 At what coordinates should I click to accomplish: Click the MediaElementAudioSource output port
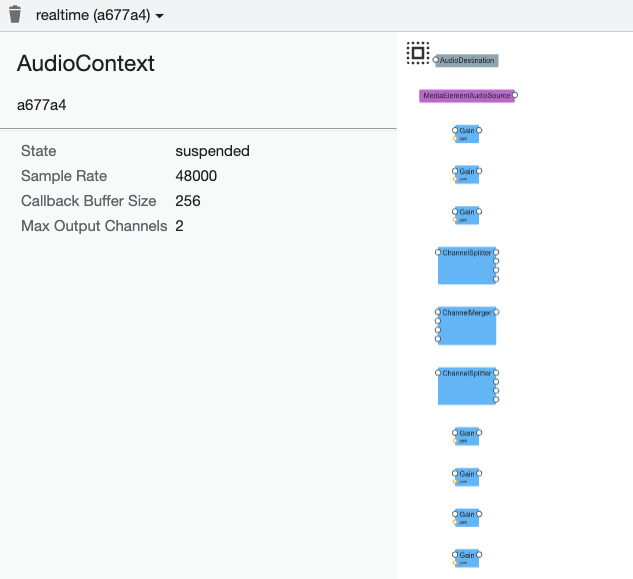point(514,96)
